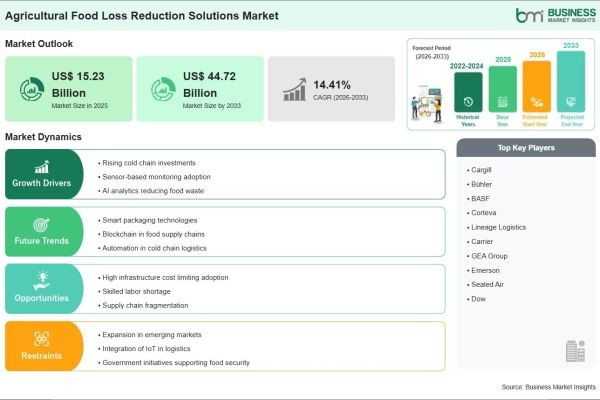Click the icon inside the teal 2033 bar

tap(571, 102)
